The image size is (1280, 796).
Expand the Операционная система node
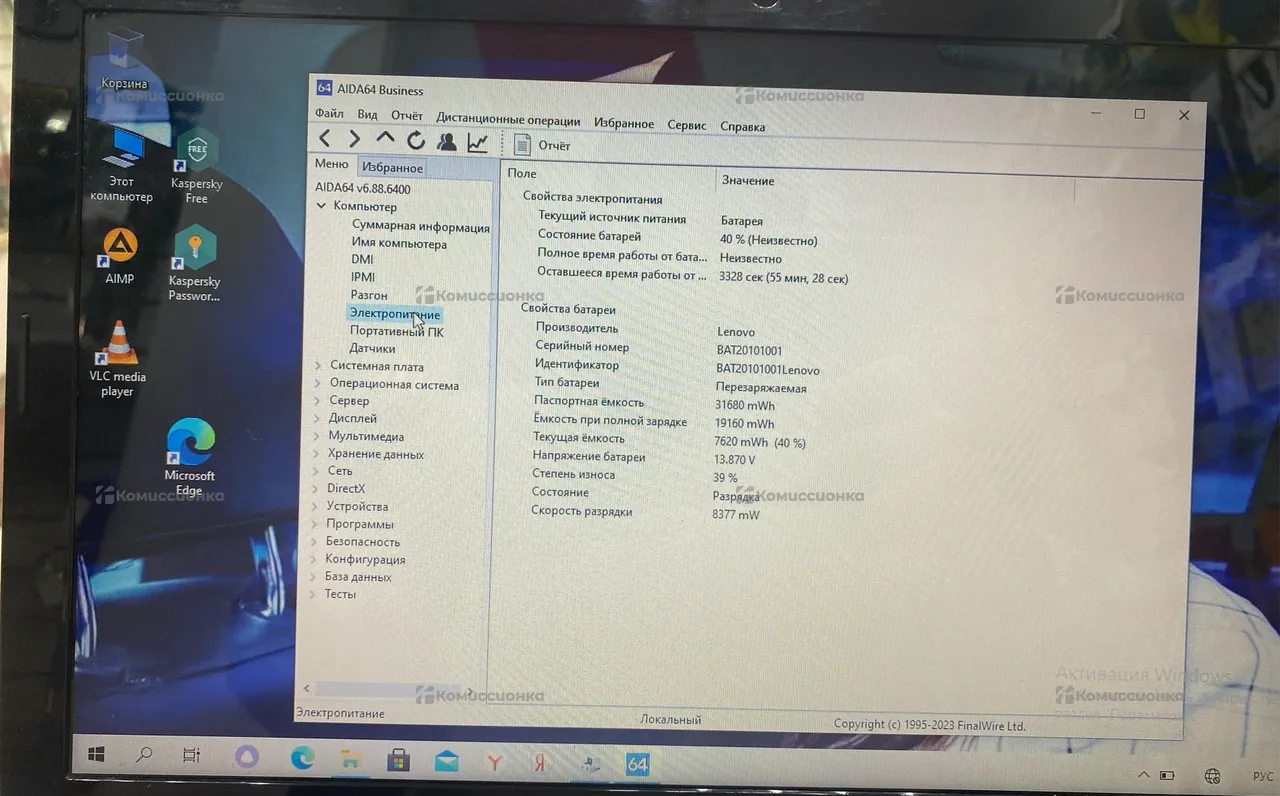(318, 384)
